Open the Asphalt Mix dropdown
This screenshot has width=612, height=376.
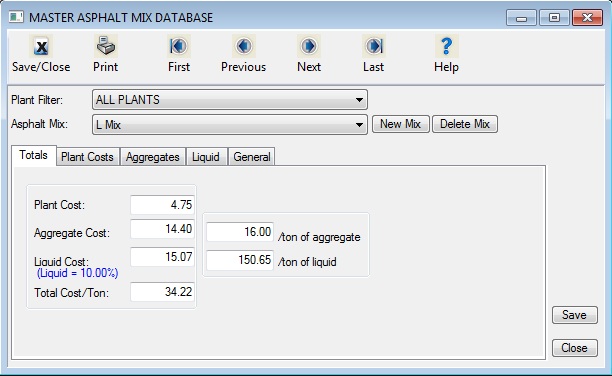coord(230,125)
